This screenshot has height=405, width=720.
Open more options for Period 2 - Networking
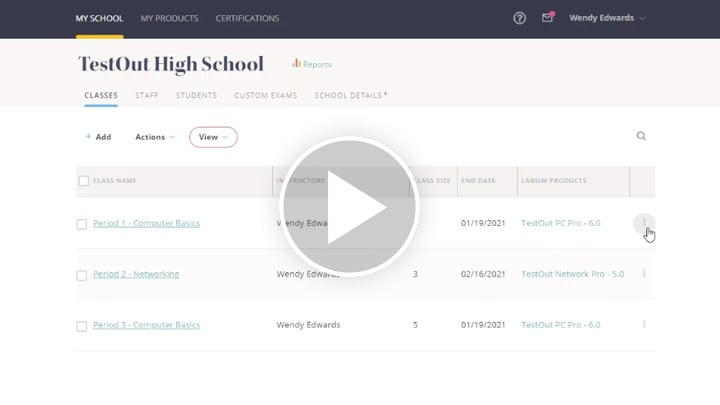(x=644, y=274)
